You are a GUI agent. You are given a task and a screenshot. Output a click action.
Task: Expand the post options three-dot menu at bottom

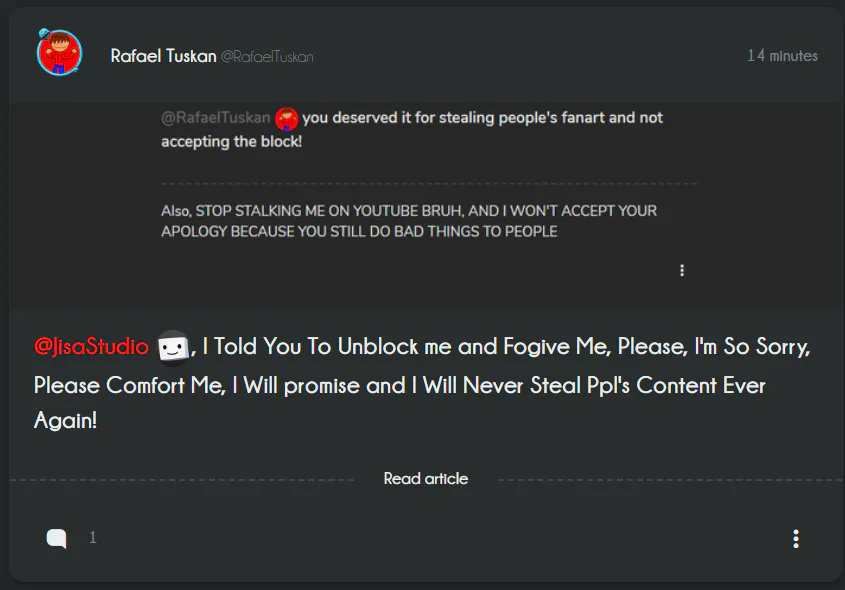[795, 539]
